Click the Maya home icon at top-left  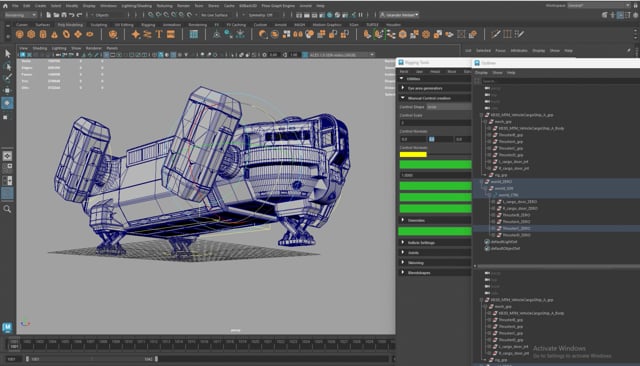5,6
